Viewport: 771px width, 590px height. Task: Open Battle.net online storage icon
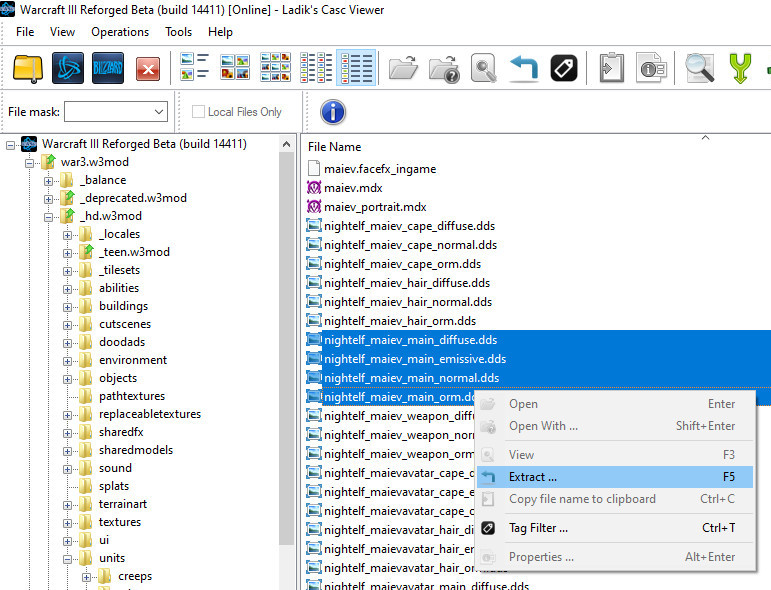click(x=68, y=68)
